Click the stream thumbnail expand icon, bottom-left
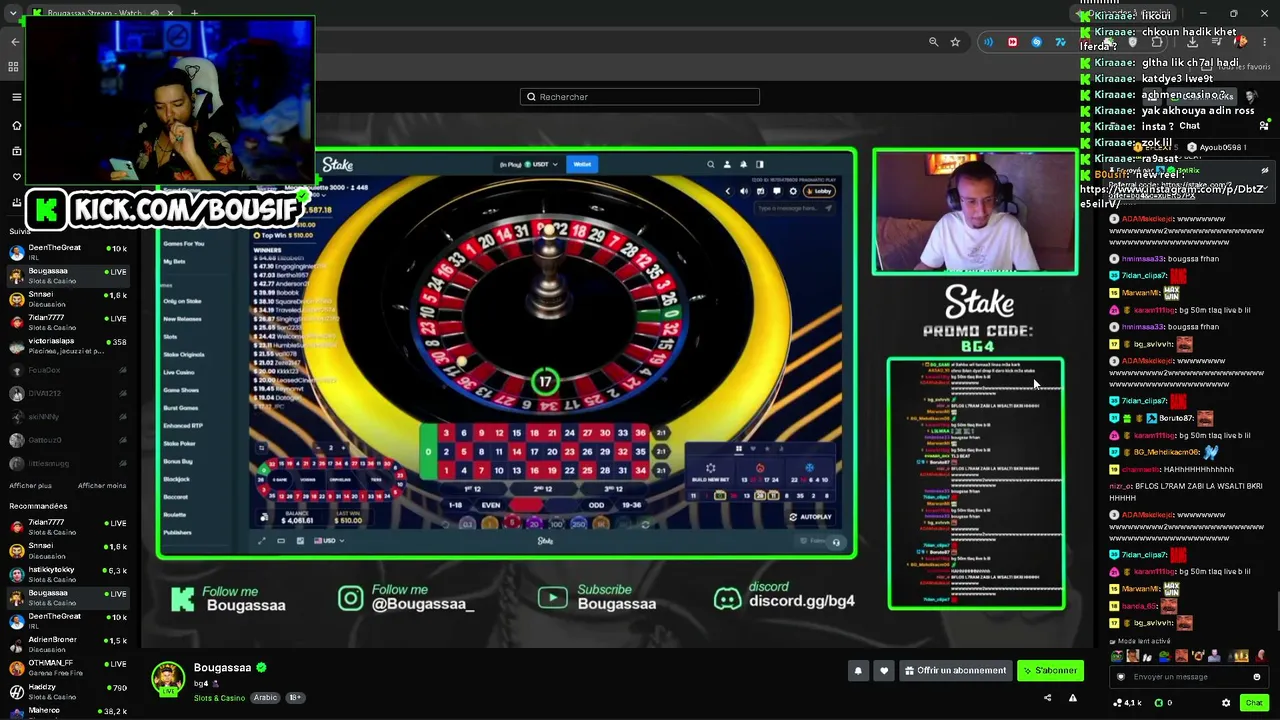The image size is (1280, 720). [261, 541]
